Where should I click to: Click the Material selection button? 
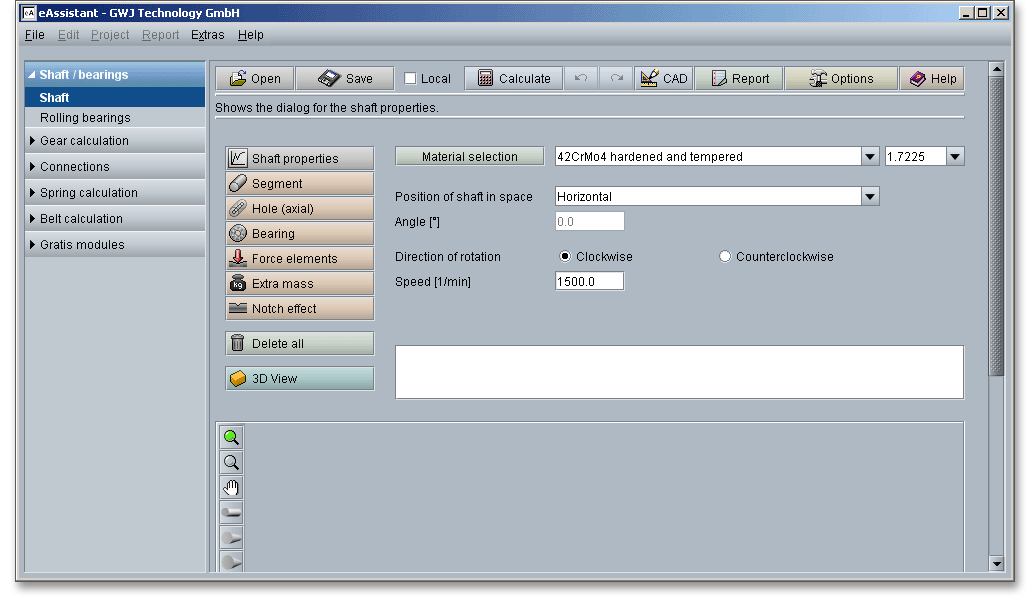(x=469, y=157)
